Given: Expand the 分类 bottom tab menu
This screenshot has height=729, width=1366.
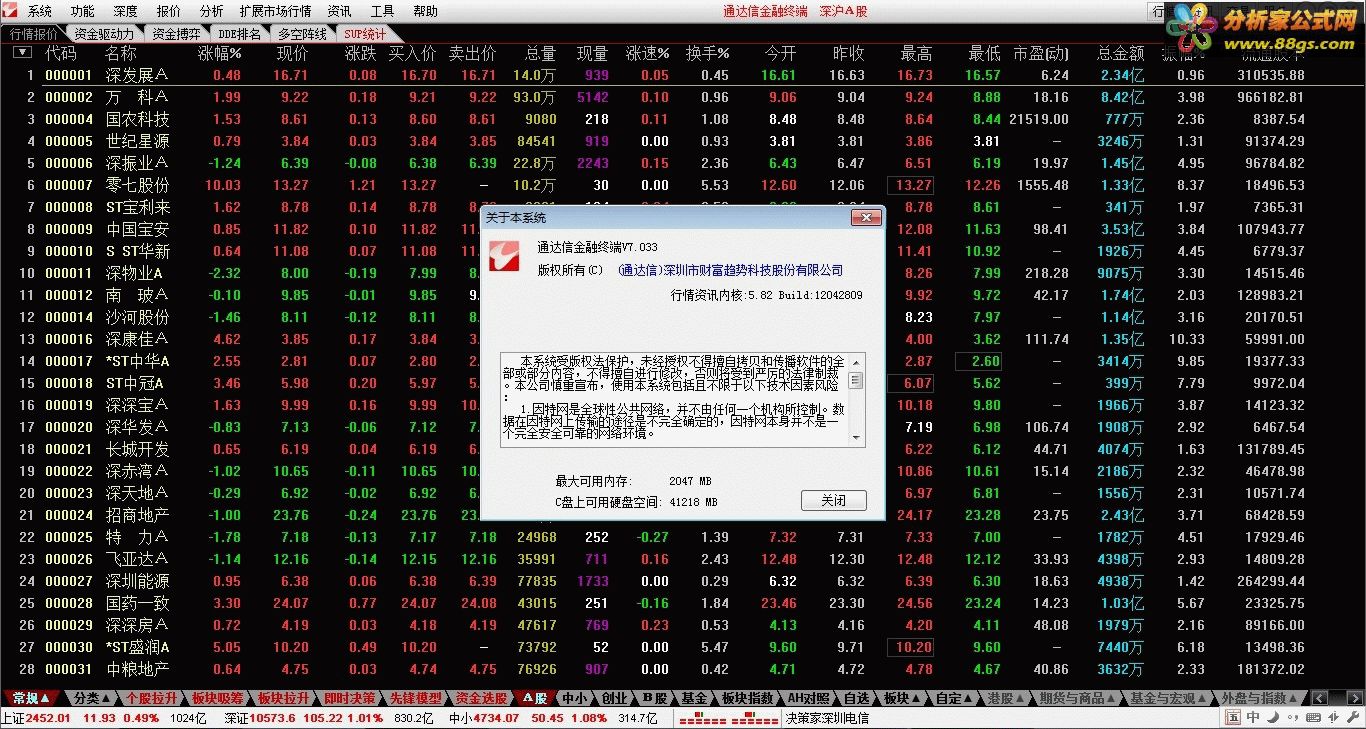Looking at the screenshot, I should (x=90, y=698).
